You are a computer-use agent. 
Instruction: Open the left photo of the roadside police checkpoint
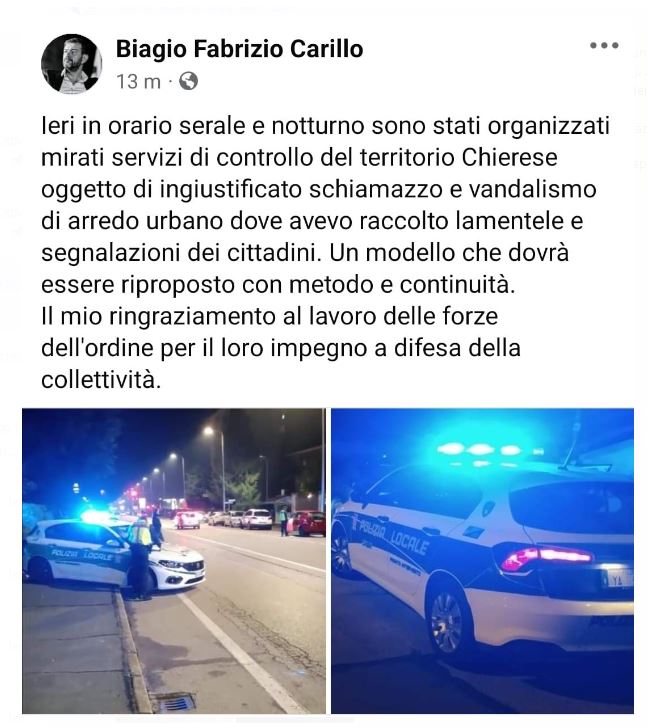(174, 560)
